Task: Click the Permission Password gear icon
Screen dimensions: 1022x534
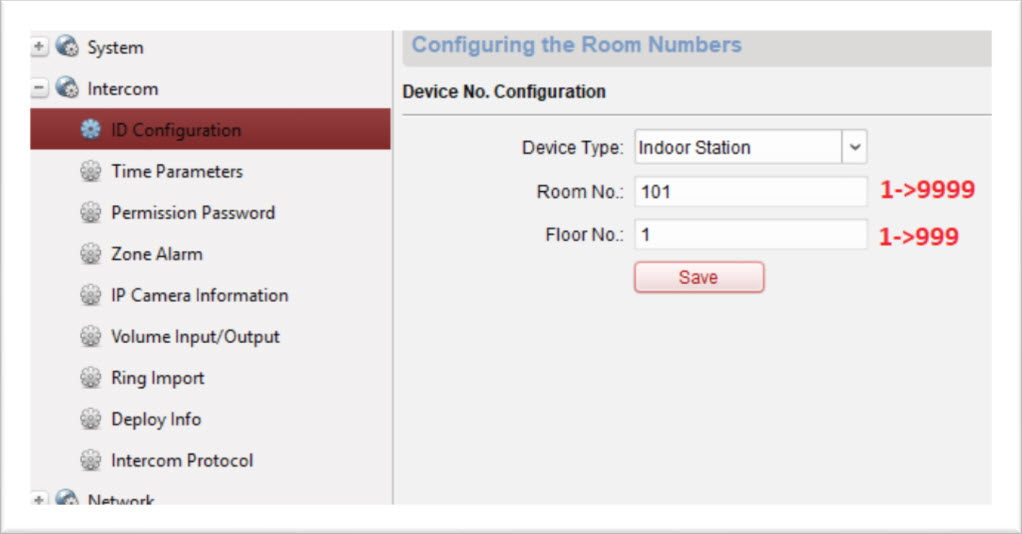Action: tap(91, 213)
